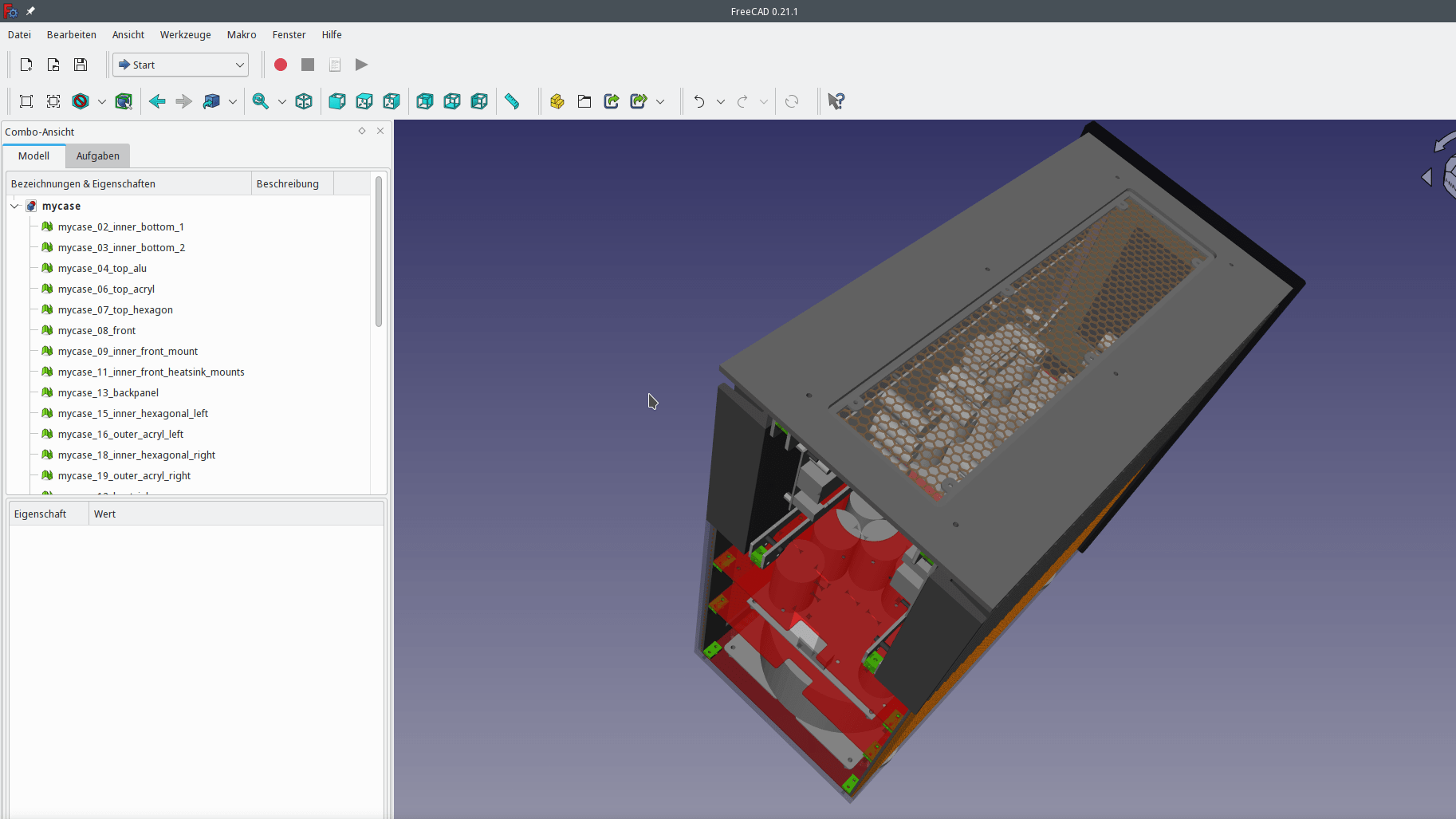Collapse the mycase tree node
1456x819 pixels.
tap(14, 206)
